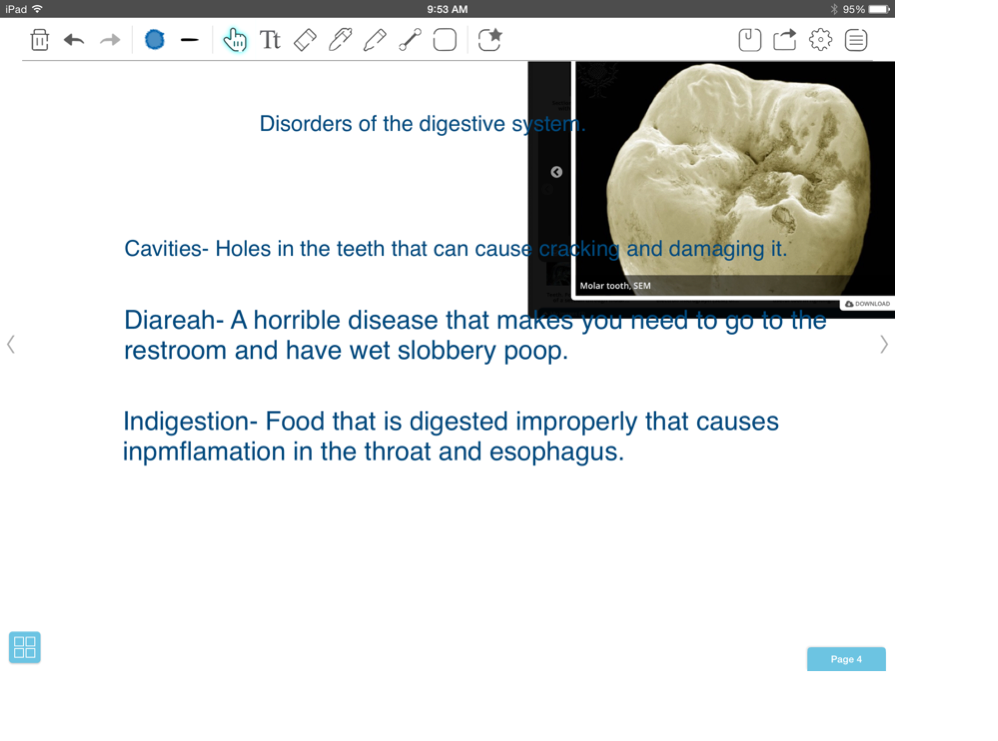Open the settings gear
Viewport: 998px width, 741px height.
pos(820,40)
